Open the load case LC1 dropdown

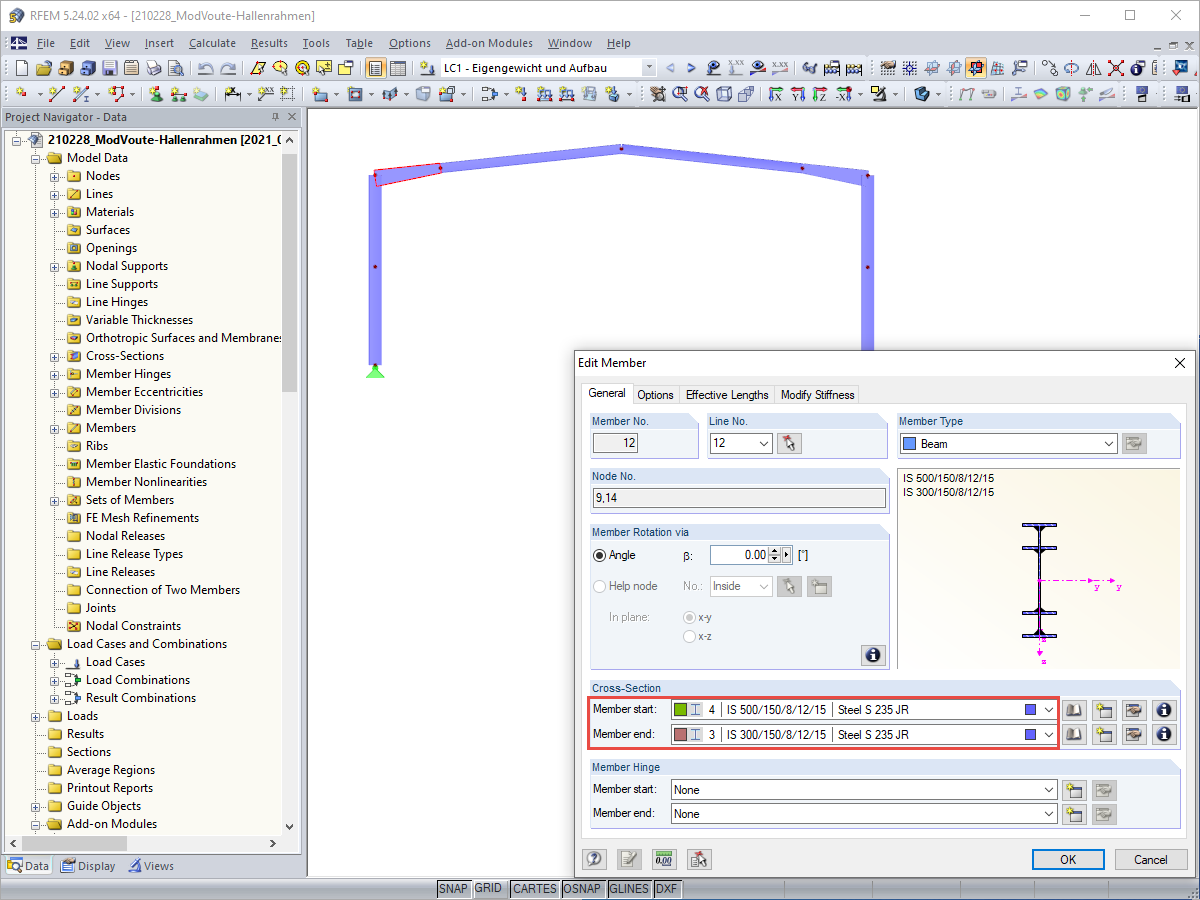(x=649, y=68)
